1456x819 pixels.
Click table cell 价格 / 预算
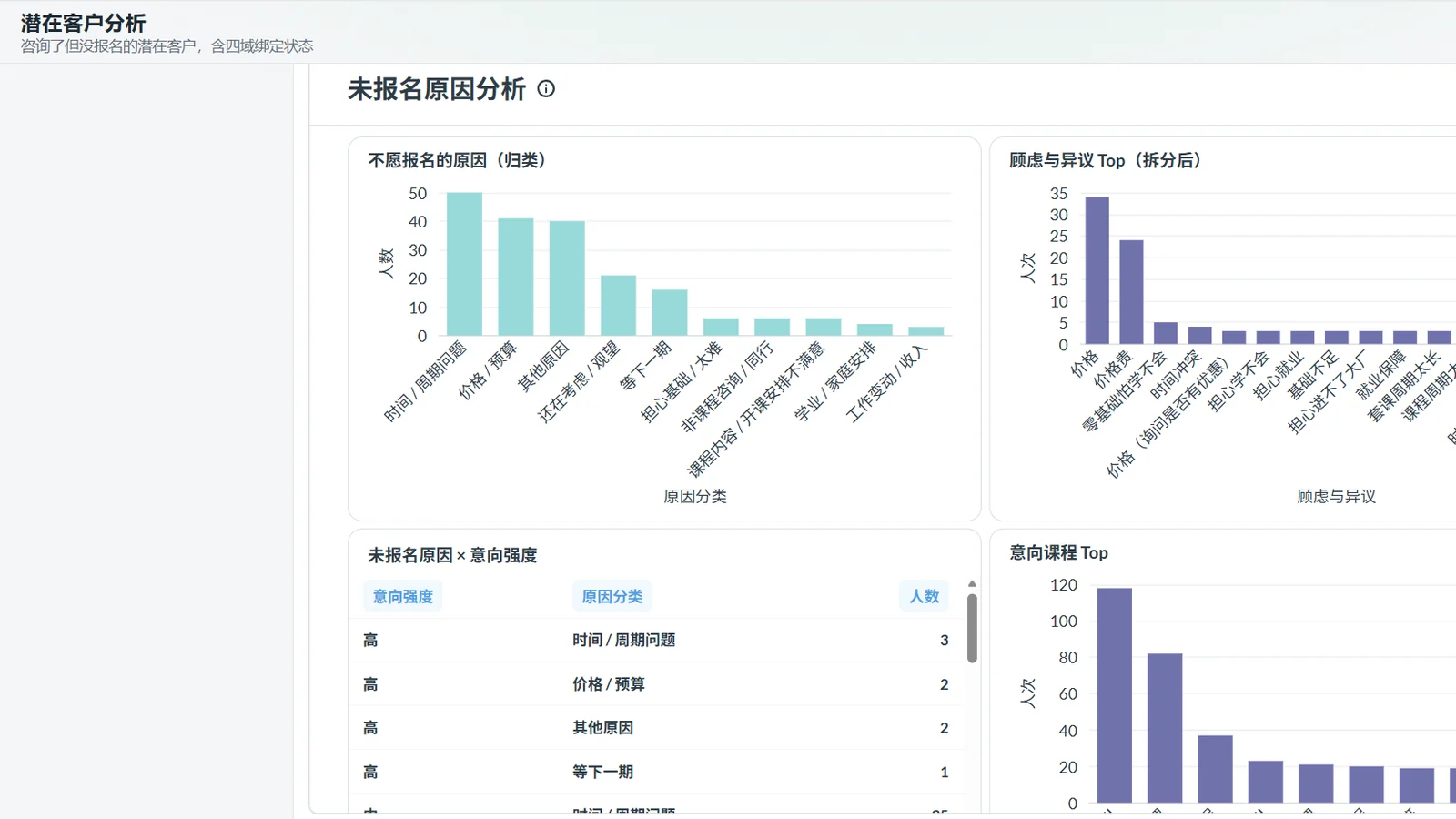click(609, 684)
